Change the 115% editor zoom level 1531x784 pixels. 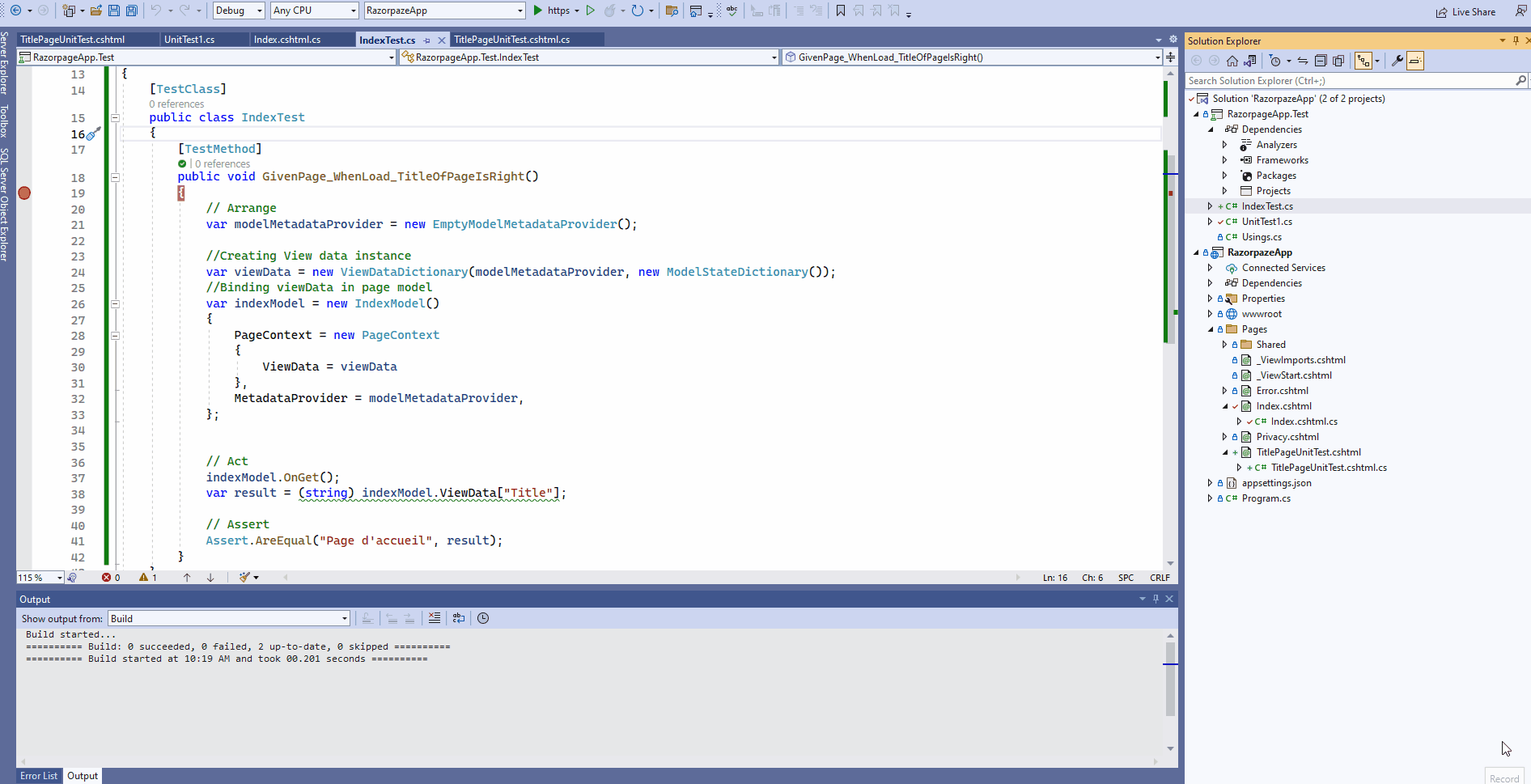(x=38, y=577)
